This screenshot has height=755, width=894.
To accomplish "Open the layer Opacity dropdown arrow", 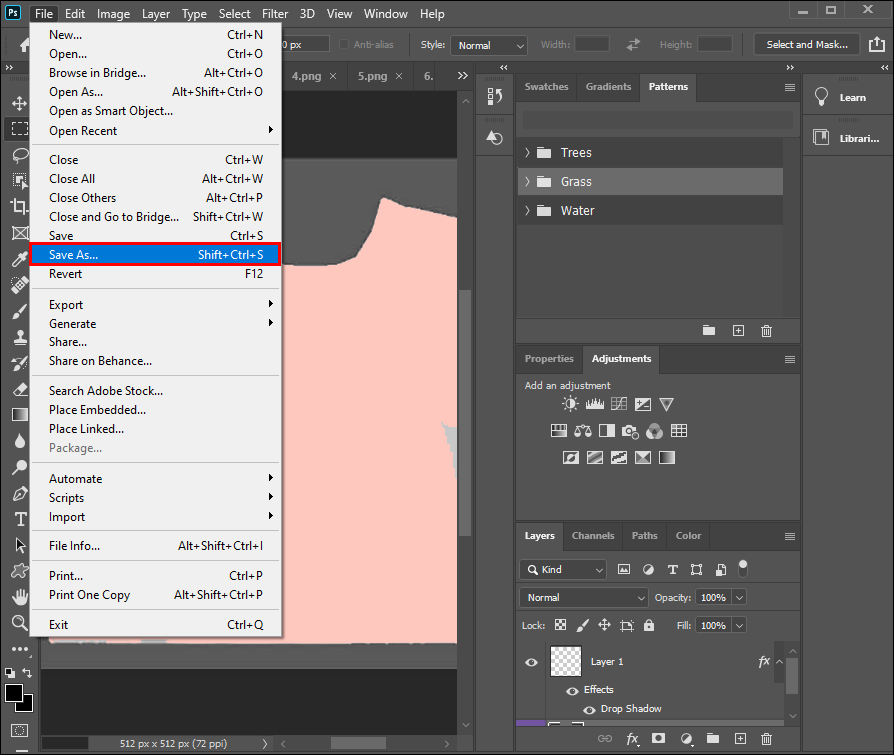I will coord(739,597).
